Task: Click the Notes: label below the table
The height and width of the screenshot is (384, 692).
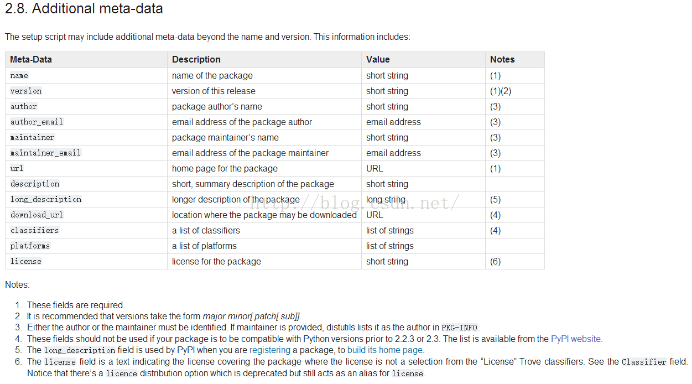Action: pos(17,285)
